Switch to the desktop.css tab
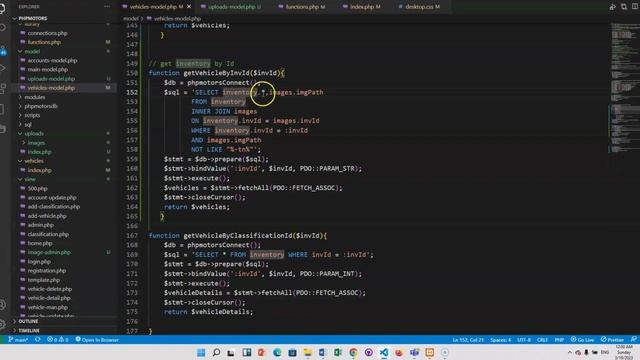 coord(420,7)
